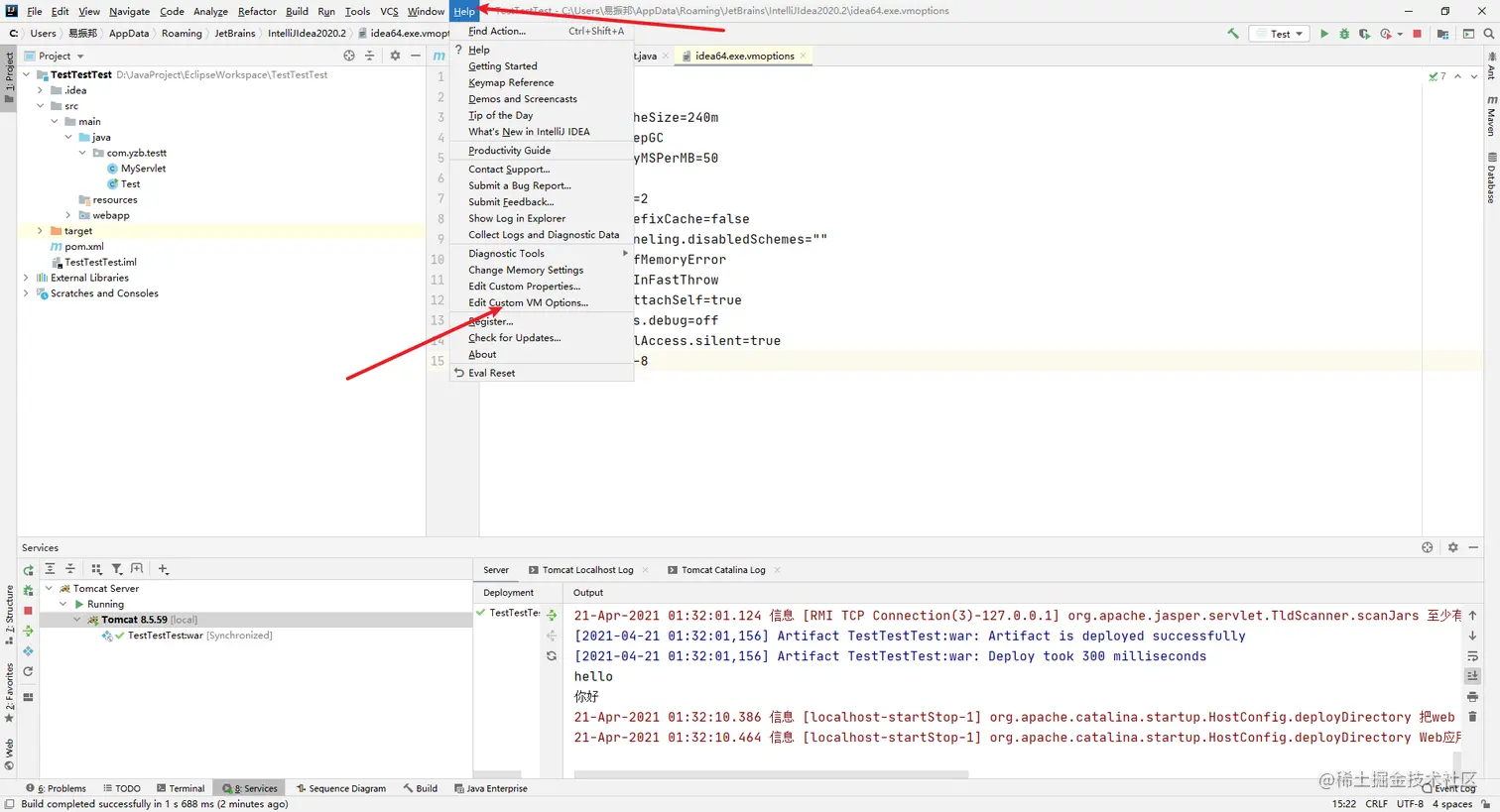Open Maven side panel
Viewport: 1500px width, 812px height.
pos(1491,117)
